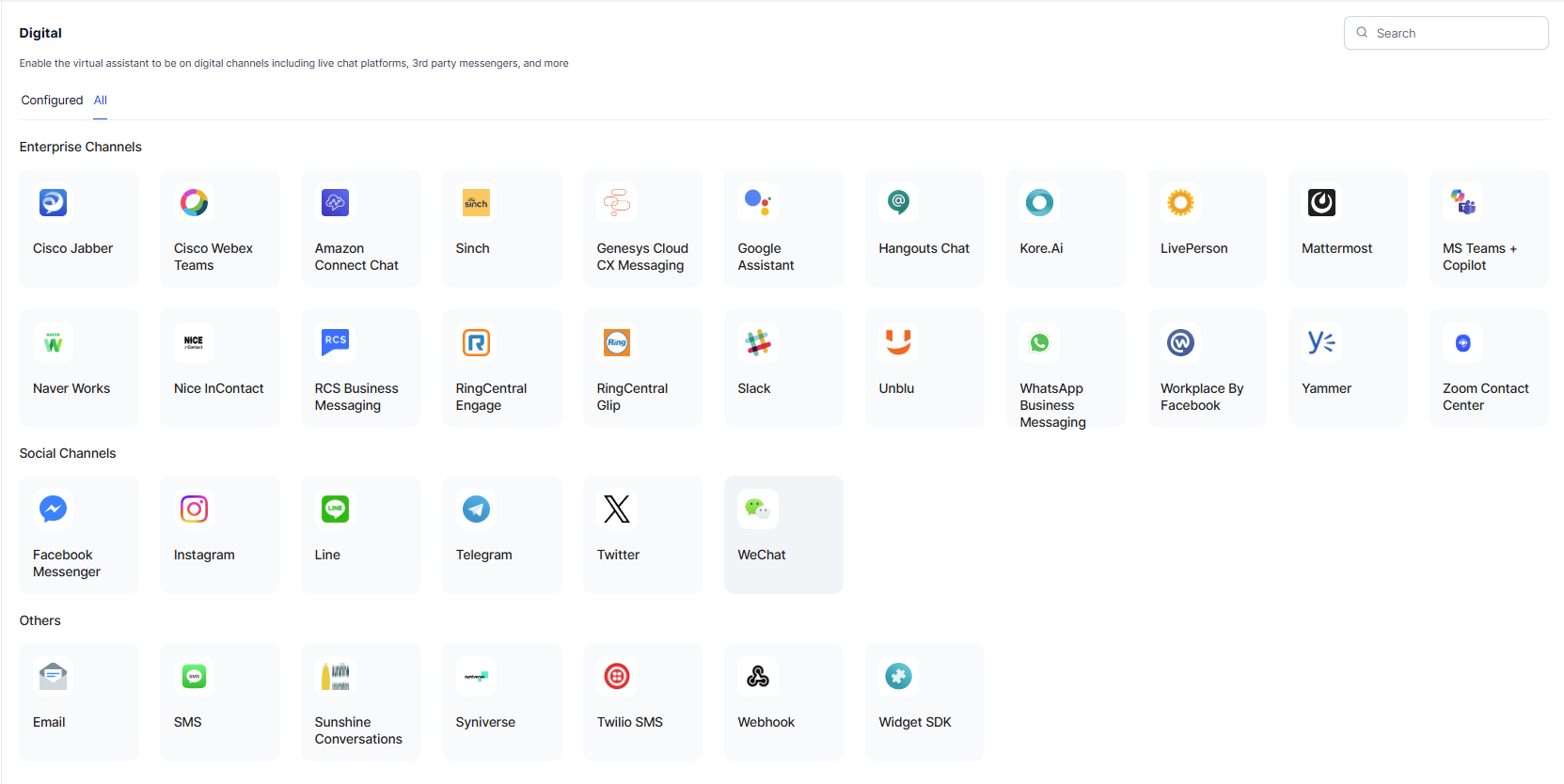Image resolution: width=1564 pixels, height=784 pixels.
Task: Click the Cisco Jabber channel icon
Action: (x=53, y=203)
